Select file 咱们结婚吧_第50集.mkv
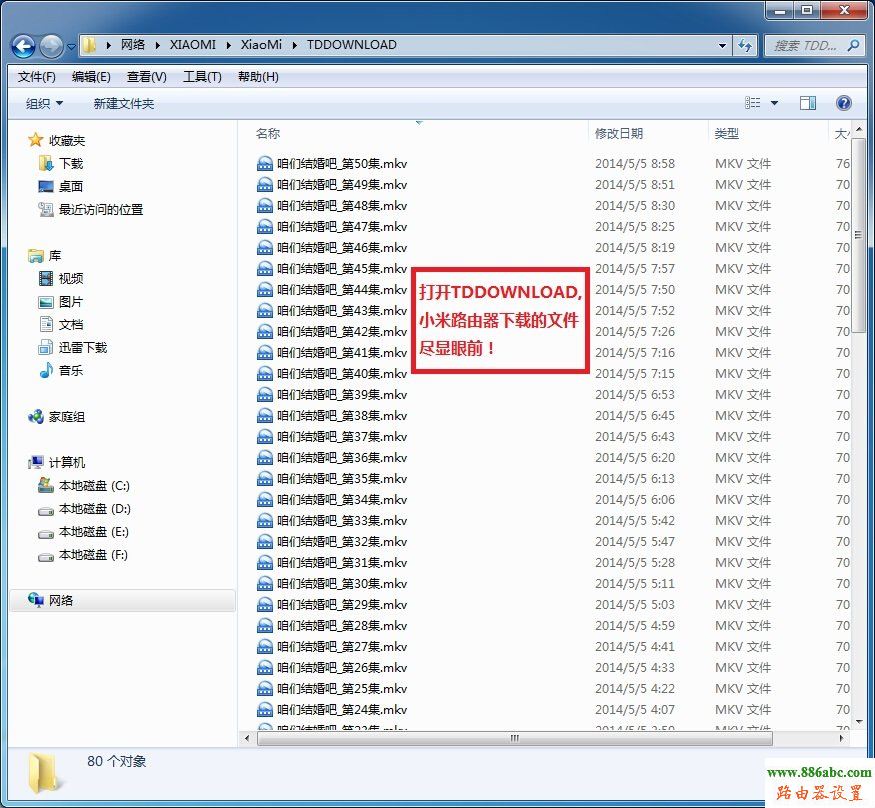 tap(342, 163)
